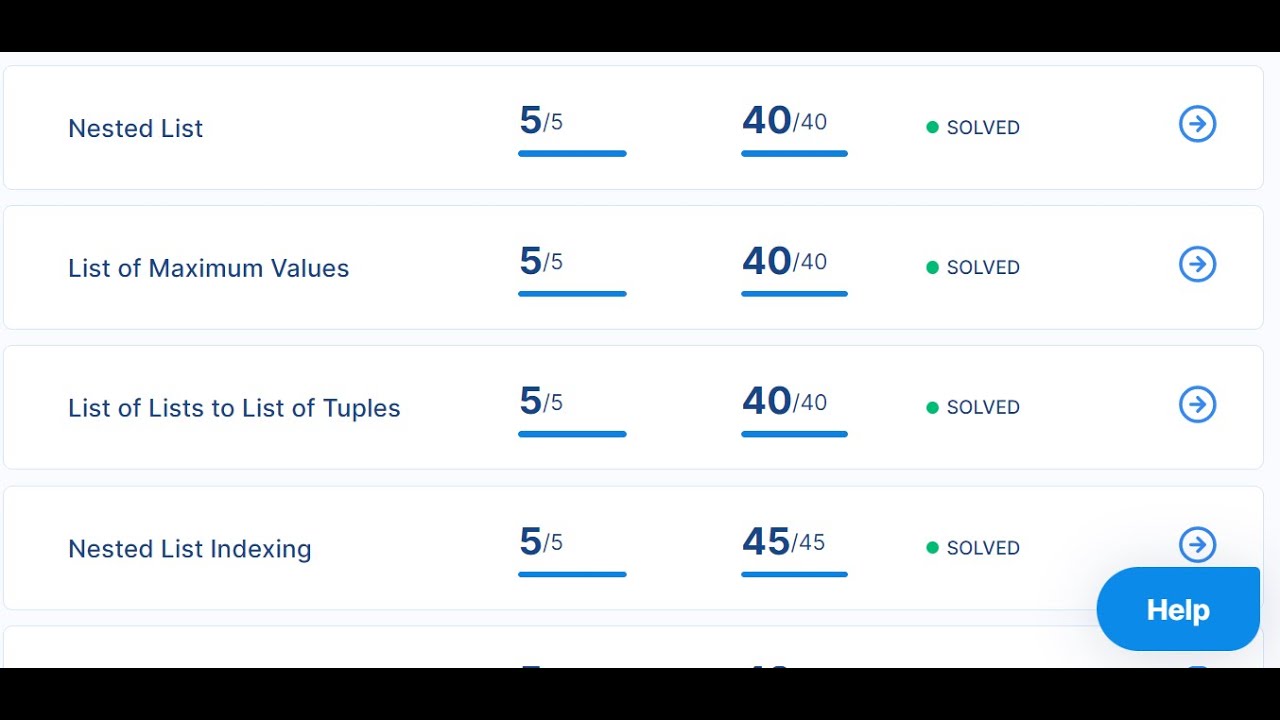This screenshot has height=720, width=1280.
Task: Click the List of Maximum Values arrow icon
Action: (1197, 265)
